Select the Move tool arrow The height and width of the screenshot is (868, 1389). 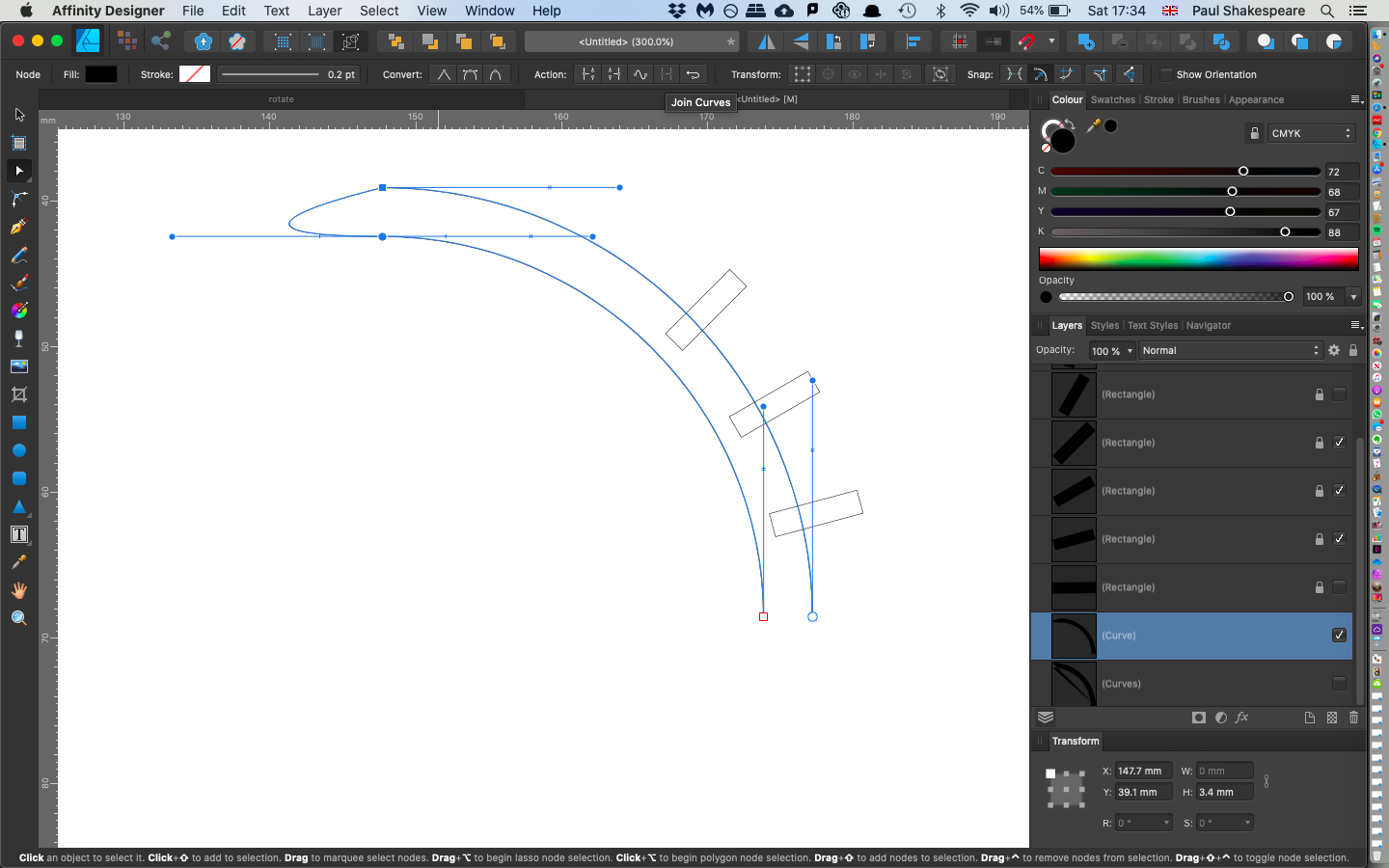(x=19, y=115)
